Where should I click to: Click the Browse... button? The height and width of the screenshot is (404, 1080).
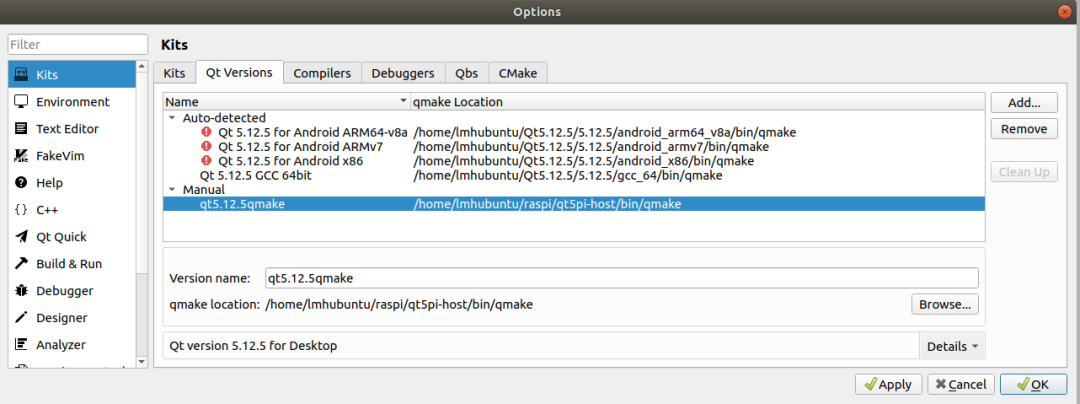(944, 304)
